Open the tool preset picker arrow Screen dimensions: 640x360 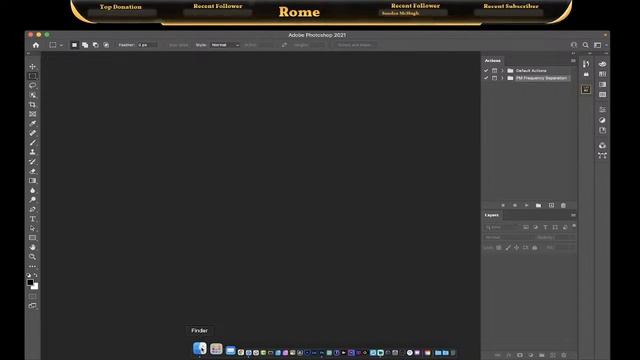pyautogui.click(x=61, y=45)
